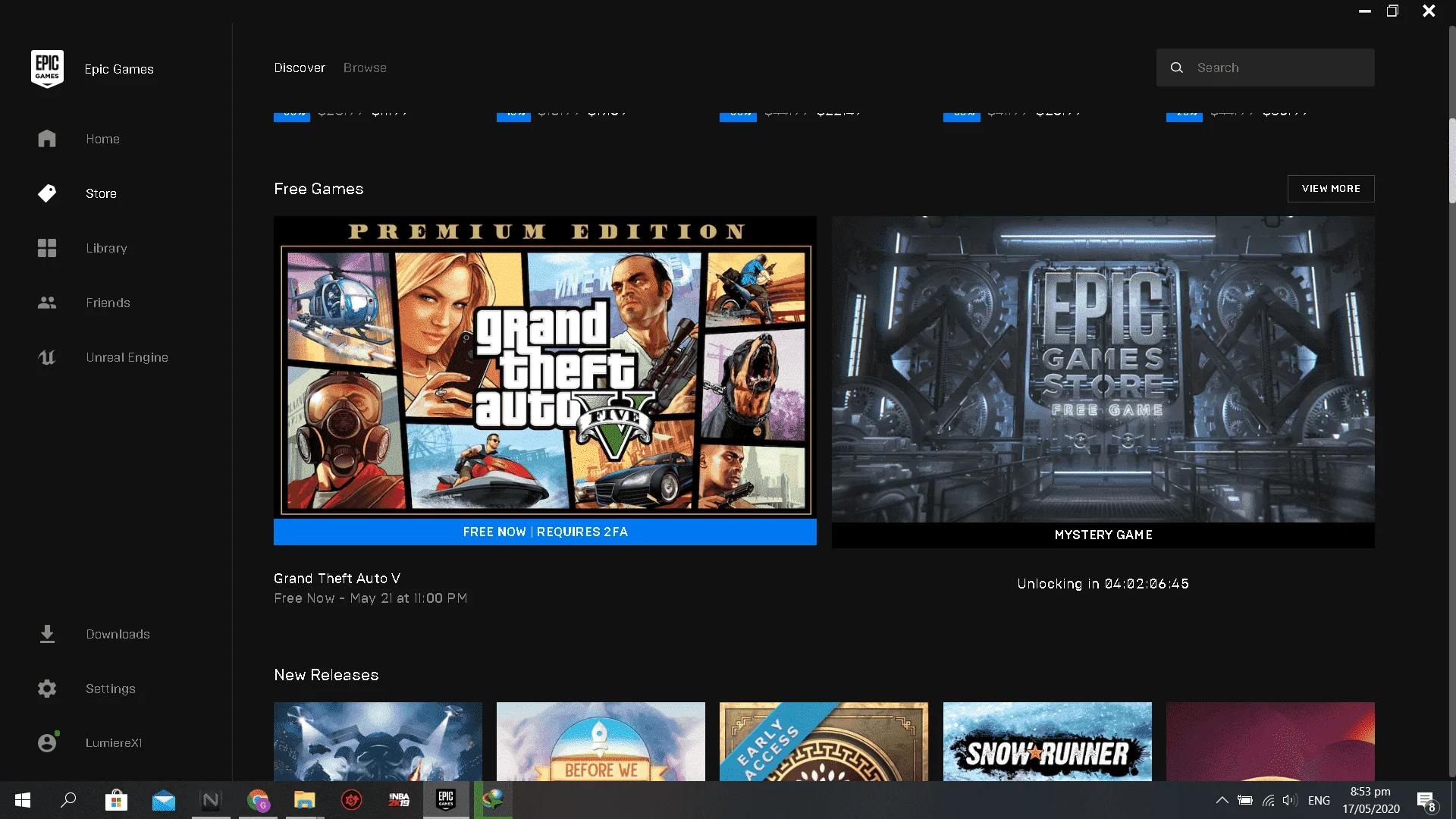Open the network tray icon
The image size is (1456, 819).
[x=1268, y=800]
